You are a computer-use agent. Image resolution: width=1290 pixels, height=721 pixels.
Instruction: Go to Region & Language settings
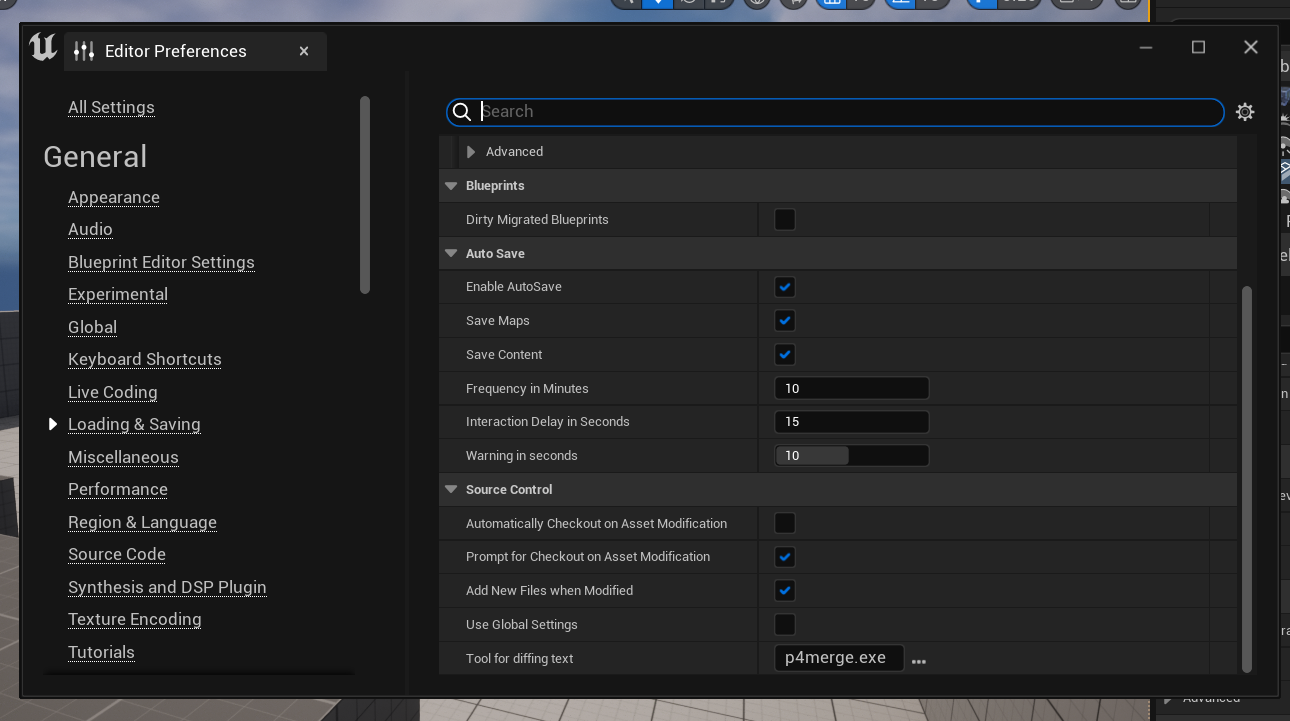click(142, 522)
